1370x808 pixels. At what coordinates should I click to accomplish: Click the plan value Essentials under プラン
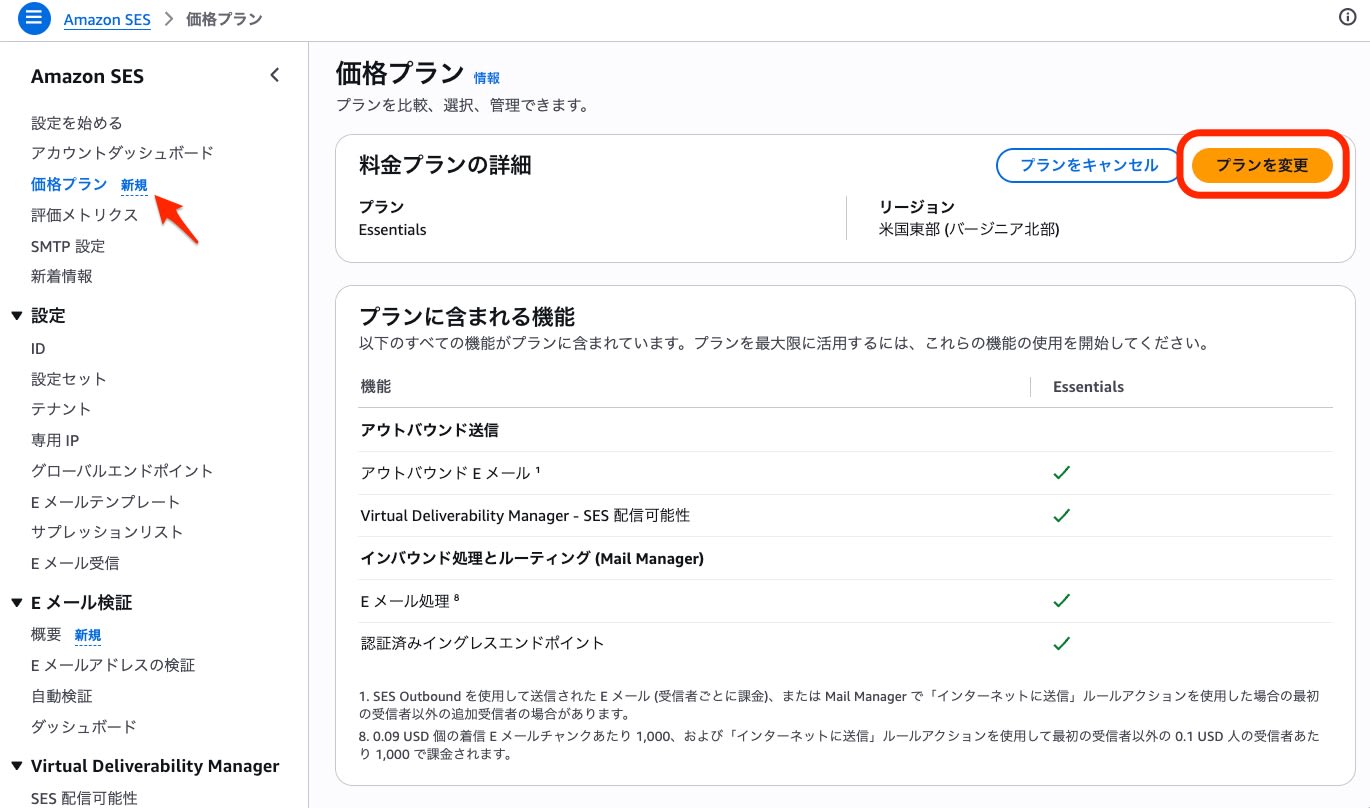pos(393,230)
